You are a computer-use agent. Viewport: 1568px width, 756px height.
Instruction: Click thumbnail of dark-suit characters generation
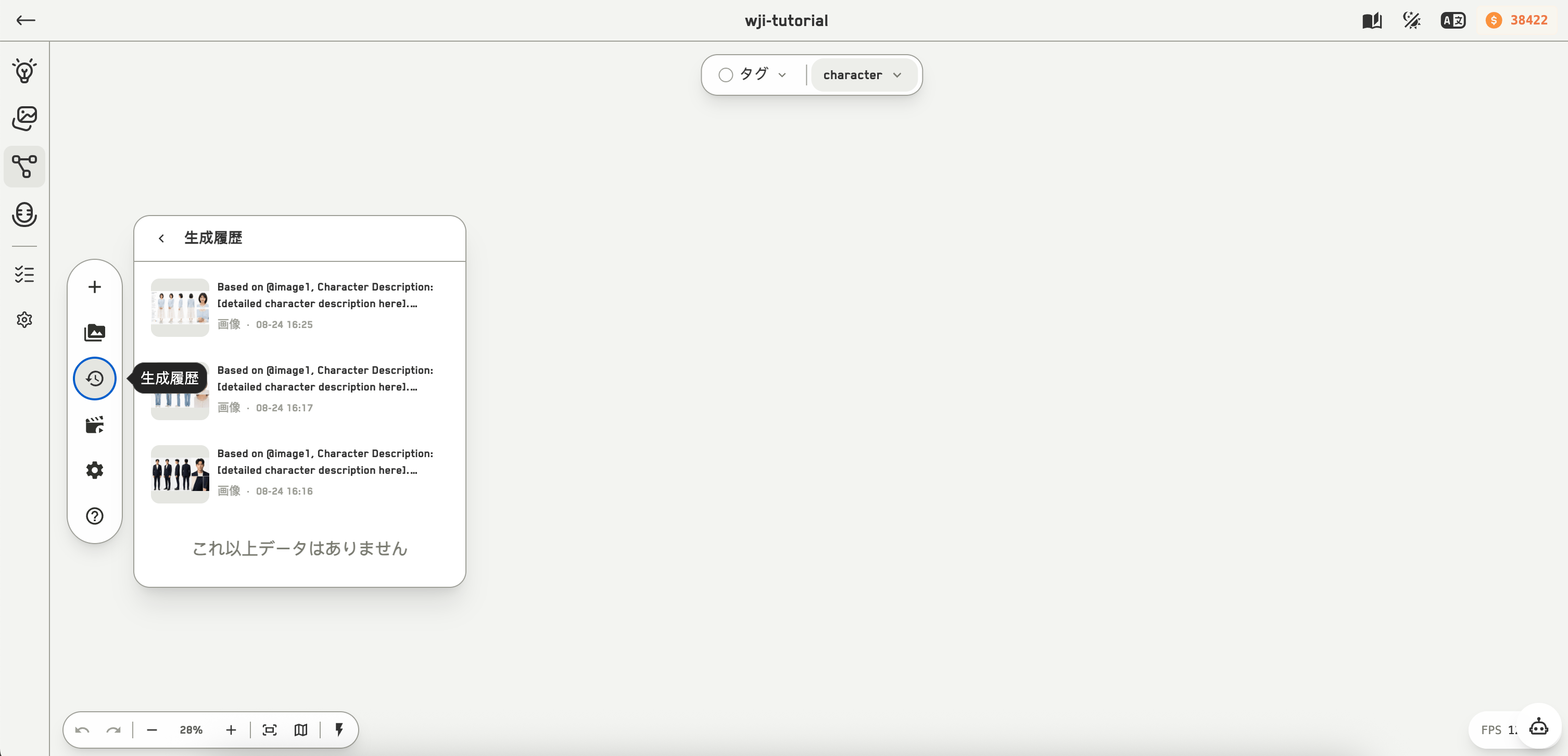pos(180,474)
